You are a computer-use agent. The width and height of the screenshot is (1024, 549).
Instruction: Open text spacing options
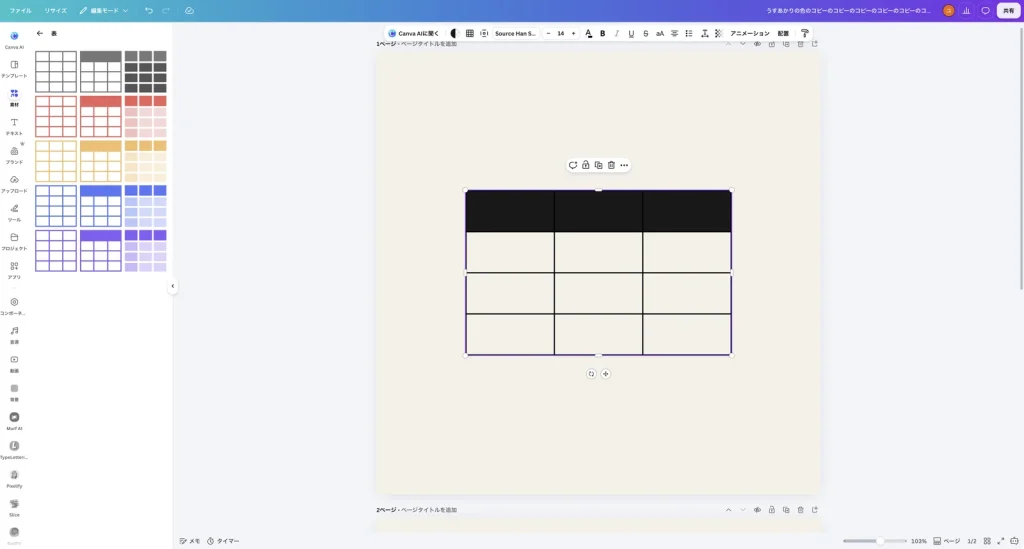coord(704,33)
